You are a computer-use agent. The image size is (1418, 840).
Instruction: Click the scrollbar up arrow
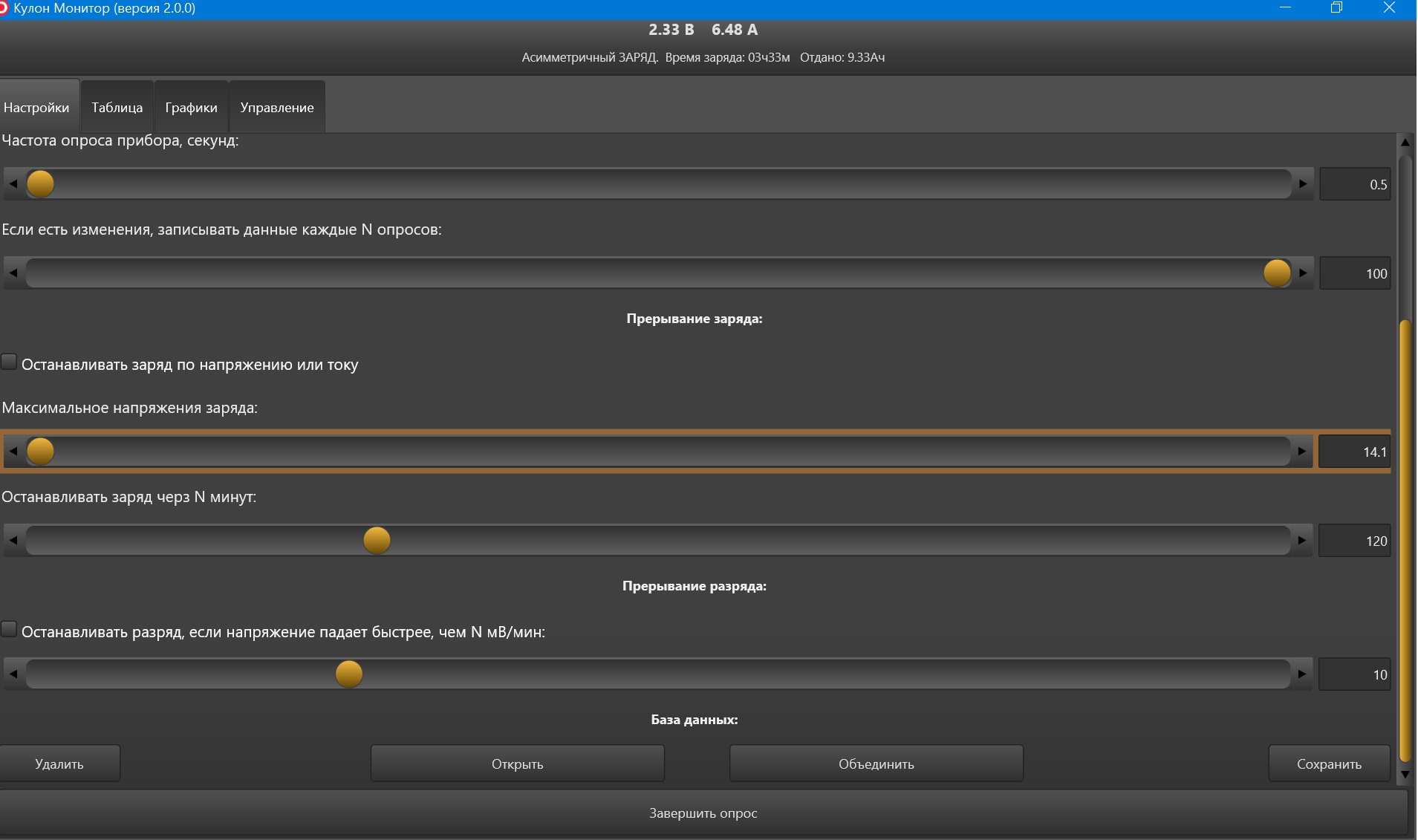click(x=1405, y=142)
